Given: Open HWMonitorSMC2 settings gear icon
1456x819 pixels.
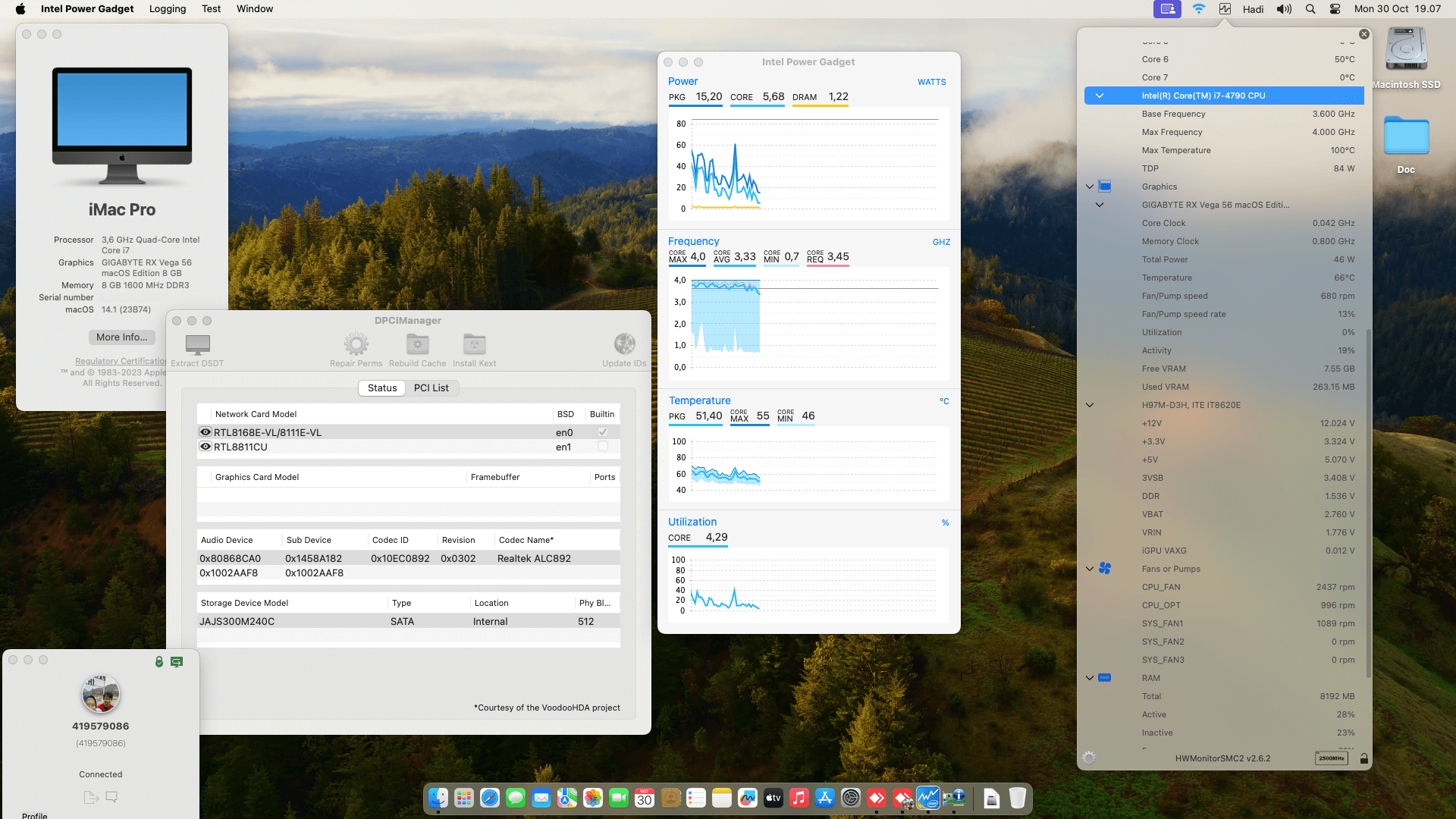Looking at the screenshot, I should coord(1089,758).
